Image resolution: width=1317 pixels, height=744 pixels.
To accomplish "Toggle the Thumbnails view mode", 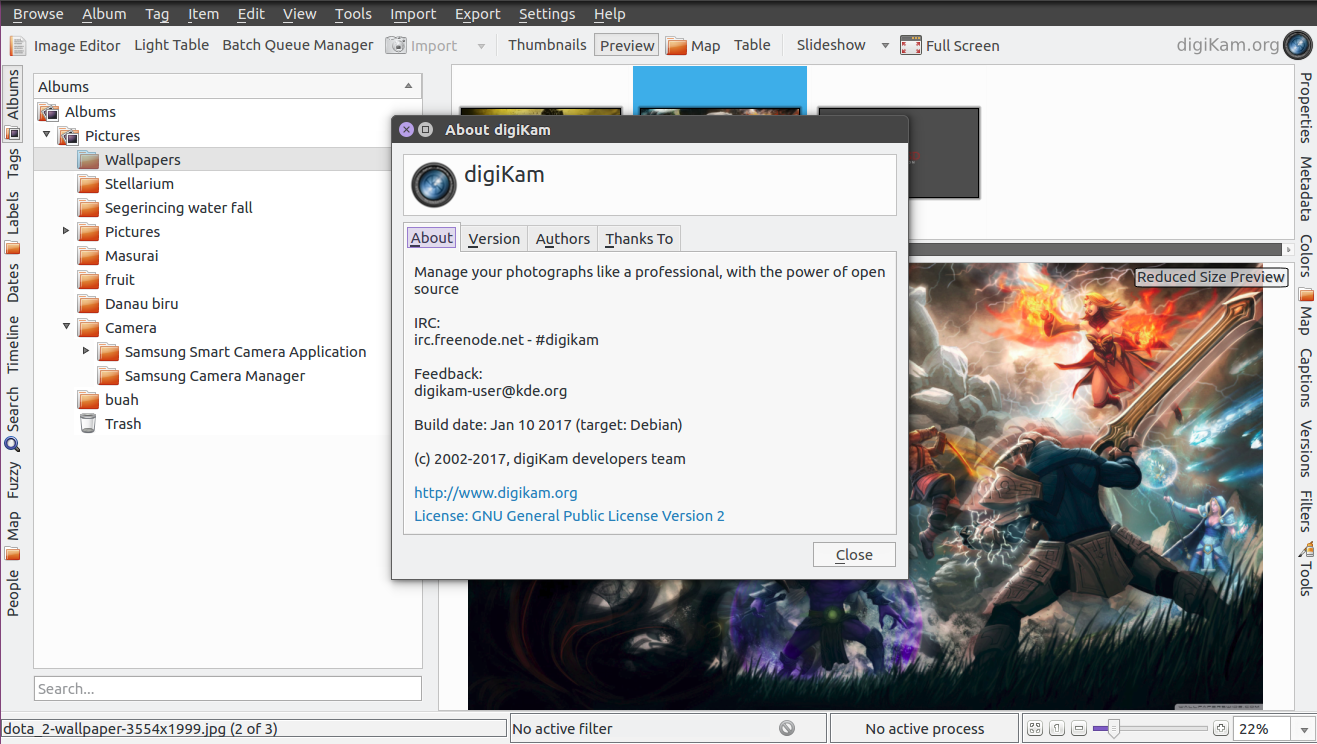I will tap(547, 45).
